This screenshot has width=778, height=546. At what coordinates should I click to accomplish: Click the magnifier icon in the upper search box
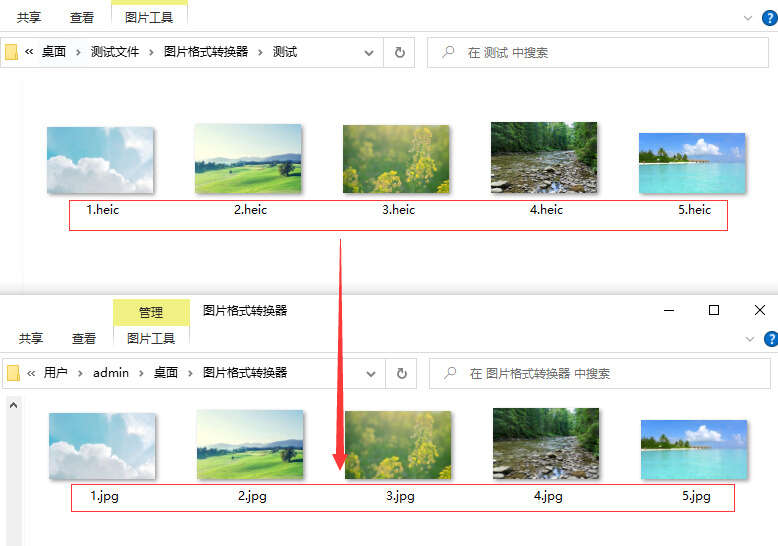[448, 52]
